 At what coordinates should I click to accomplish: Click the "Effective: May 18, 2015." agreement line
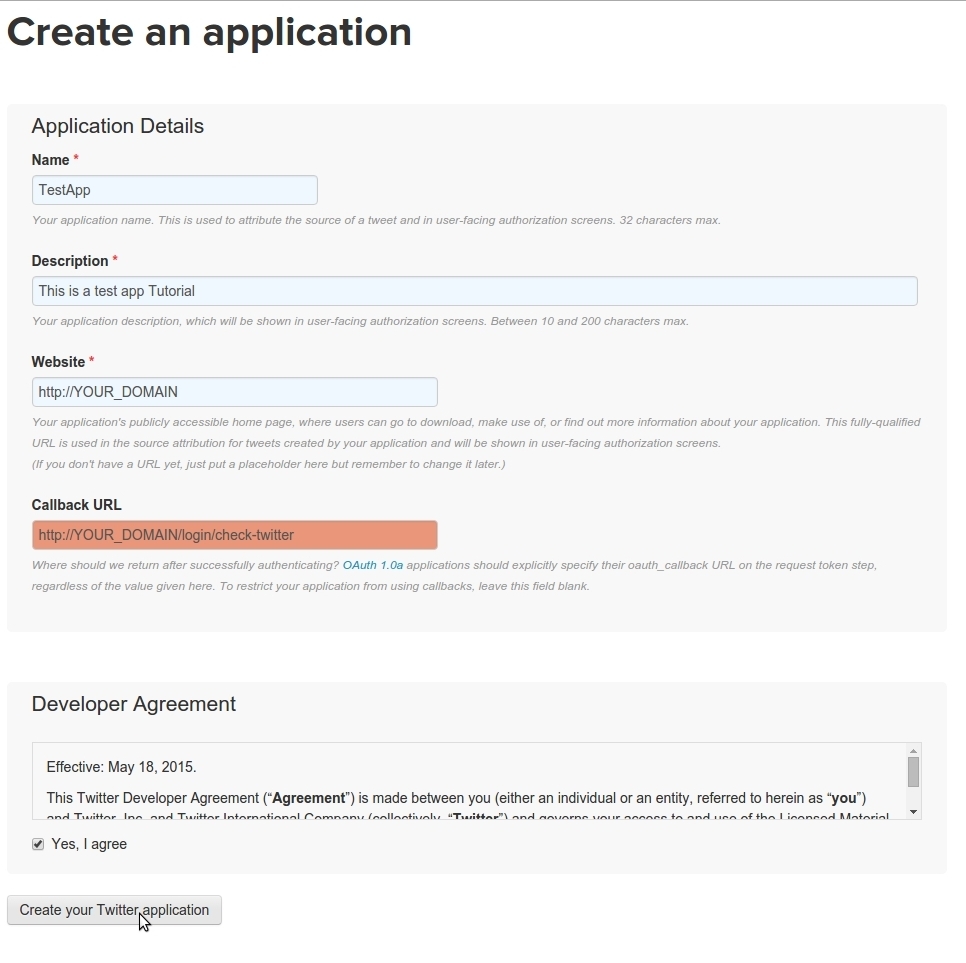(121, 767)
